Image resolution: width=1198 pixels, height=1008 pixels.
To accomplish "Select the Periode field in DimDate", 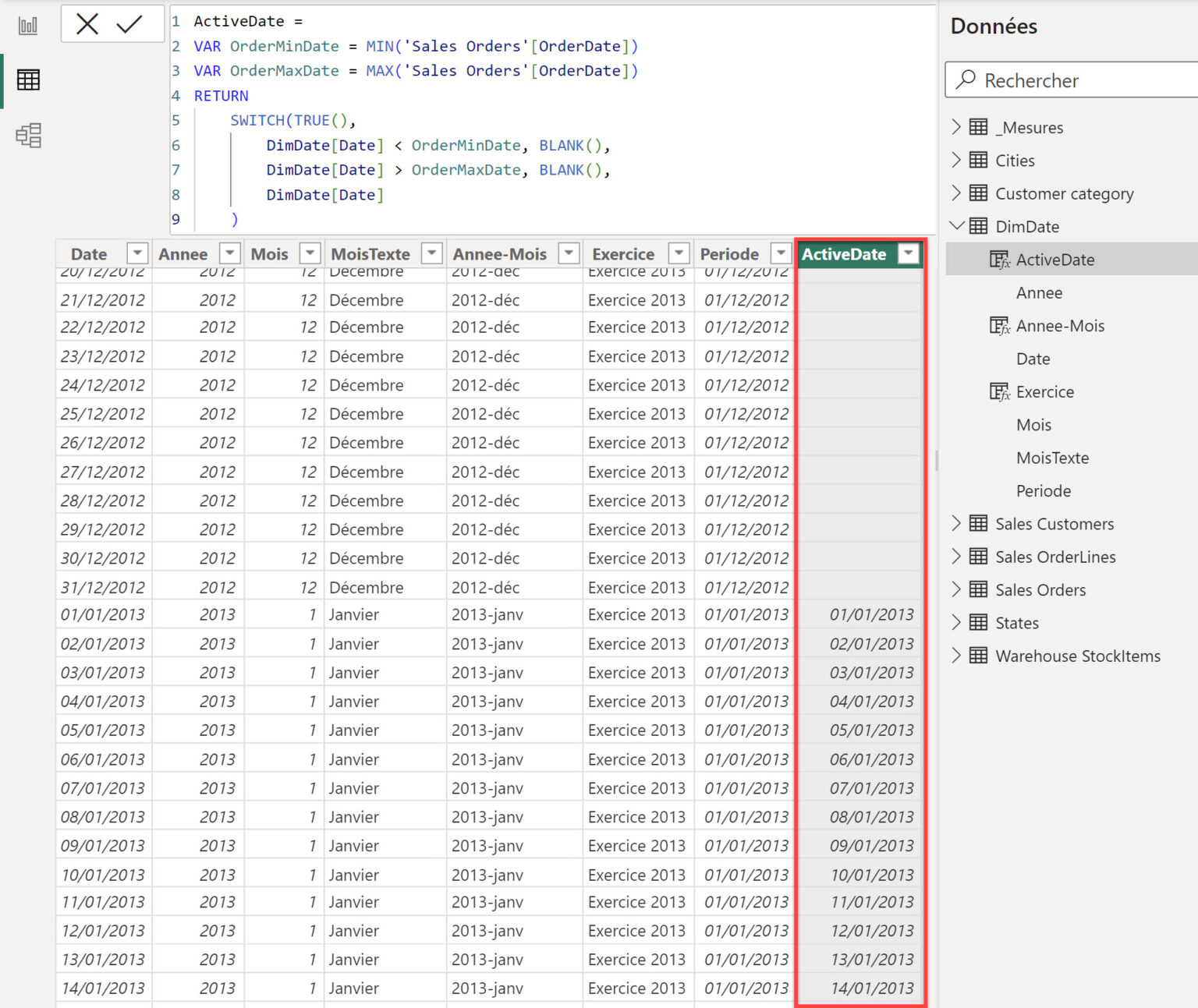I will (1043, 491).
